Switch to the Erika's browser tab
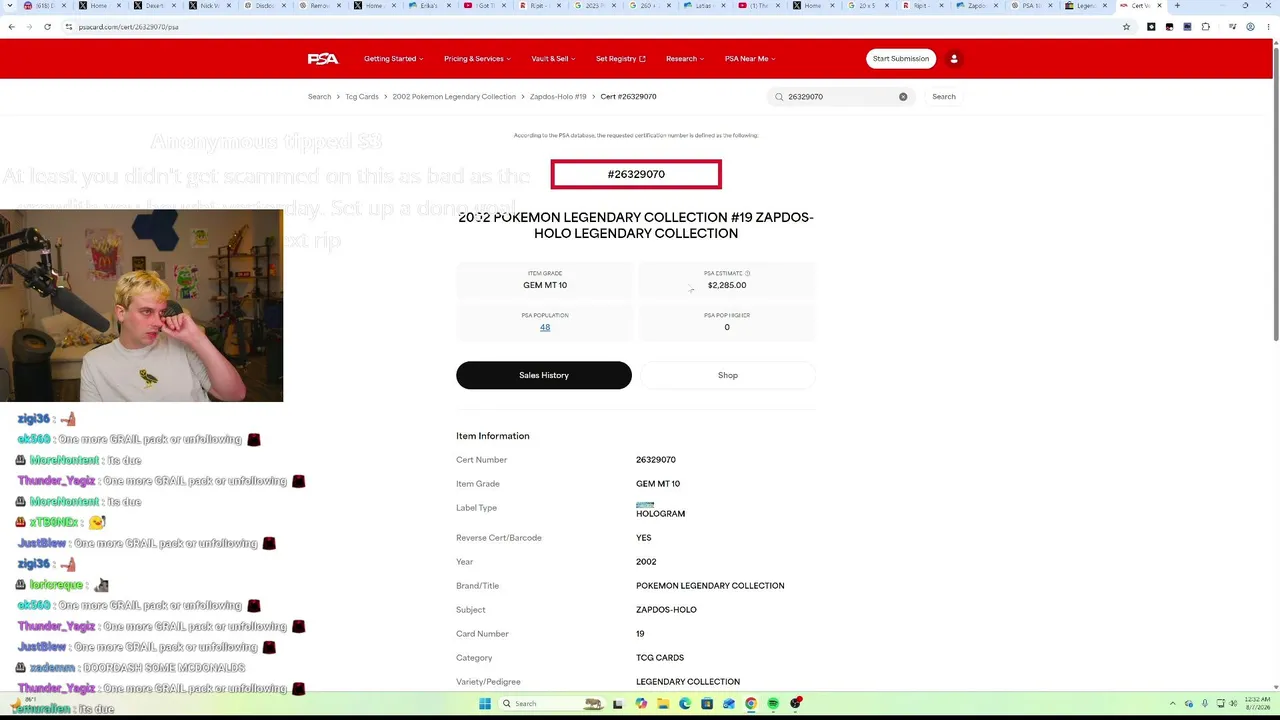The height and width of the screenshot is (720, 1280). click(x=432, y=6)
